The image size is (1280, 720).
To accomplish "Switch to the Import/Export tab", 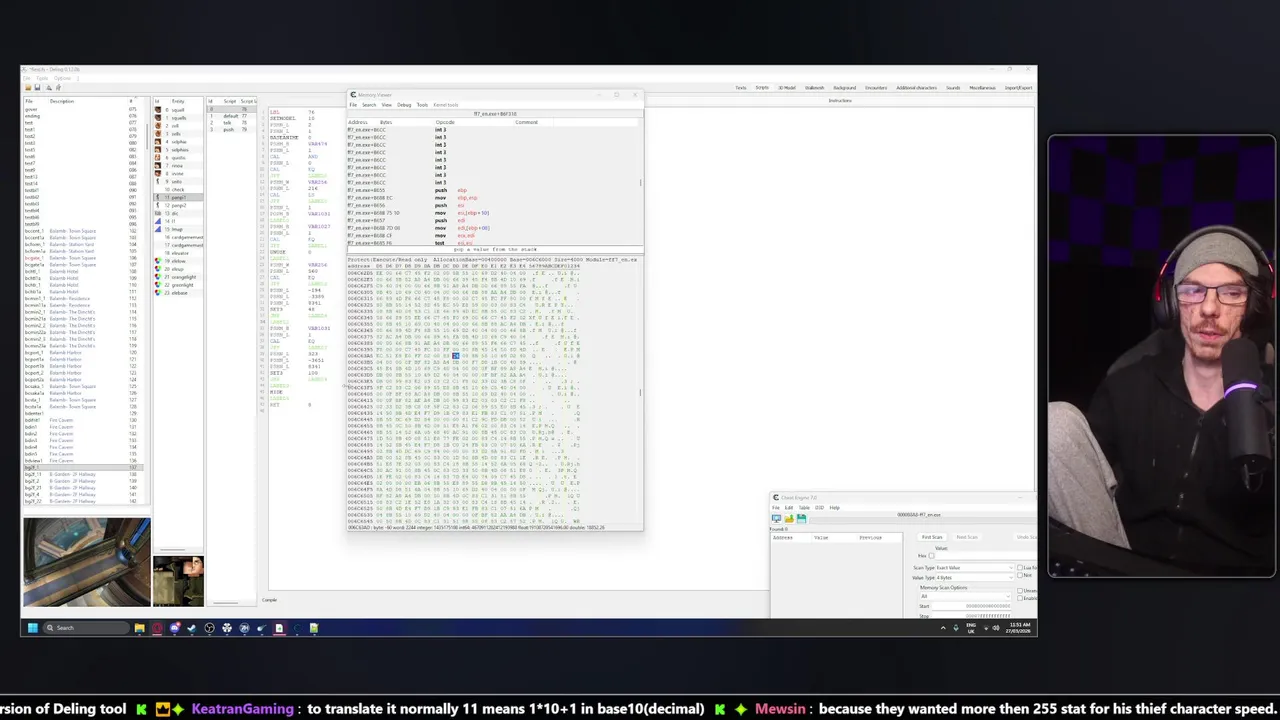I will [x=1018, y=88].
